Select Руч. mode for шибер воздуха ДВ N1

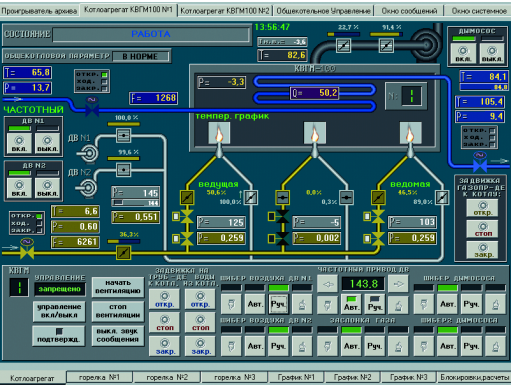pyautogui.click(x=278, y=304)
